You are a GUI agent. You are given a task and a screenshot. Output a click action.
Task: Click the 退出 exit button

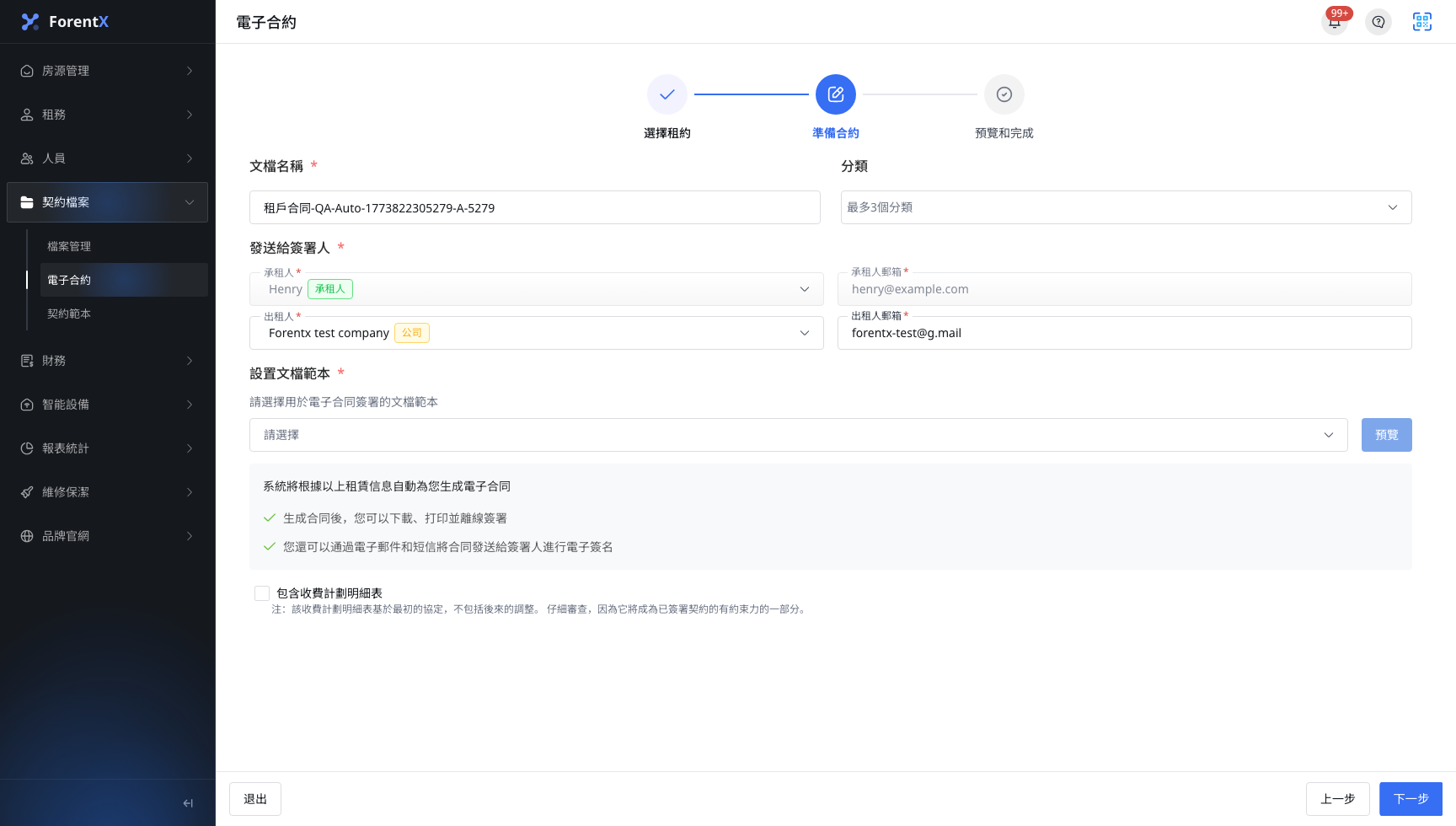[255, 799]
